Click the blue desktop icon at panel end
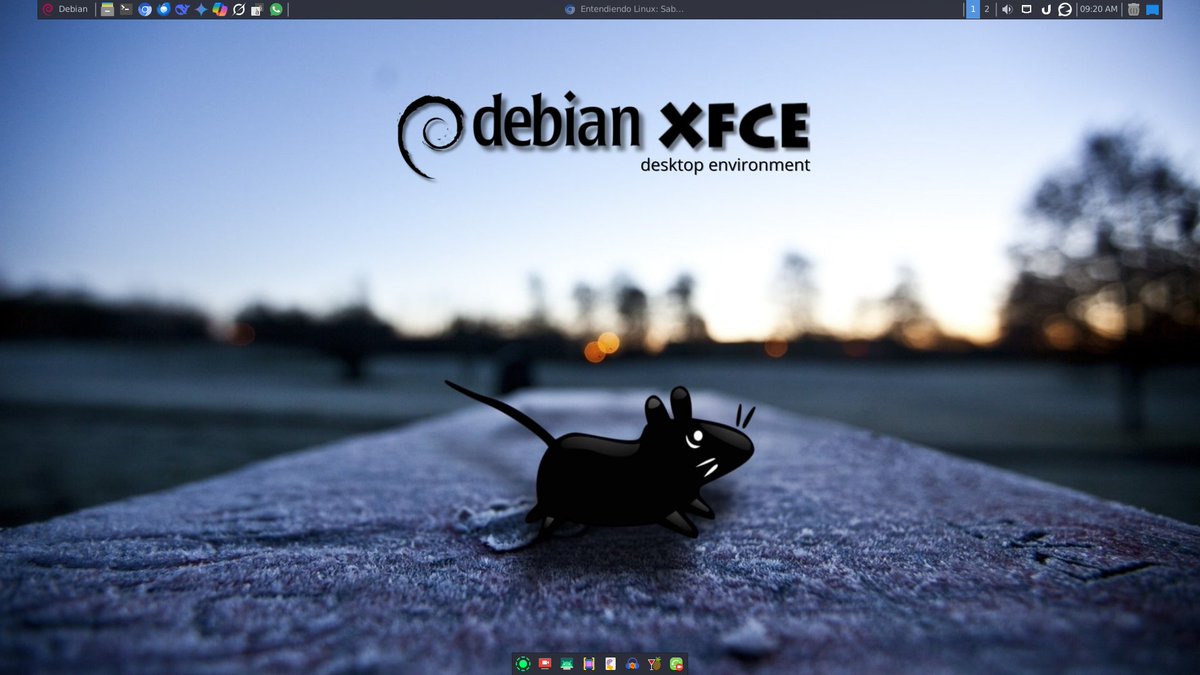This screenshot has width=1200, height=675. click(x=1152, y=9)
